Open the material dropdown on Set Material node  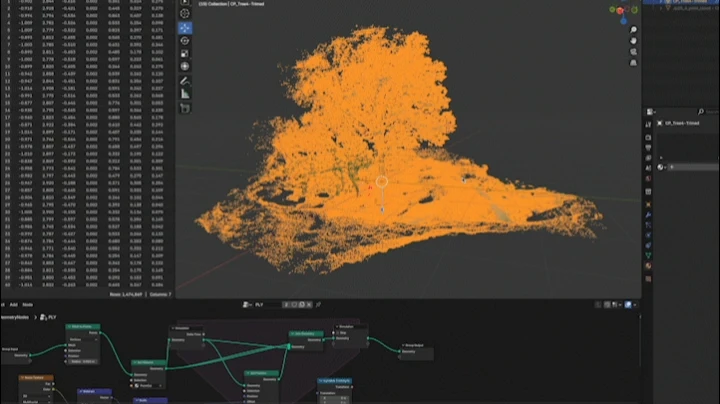pyautogui.click(x=149, y=386)
